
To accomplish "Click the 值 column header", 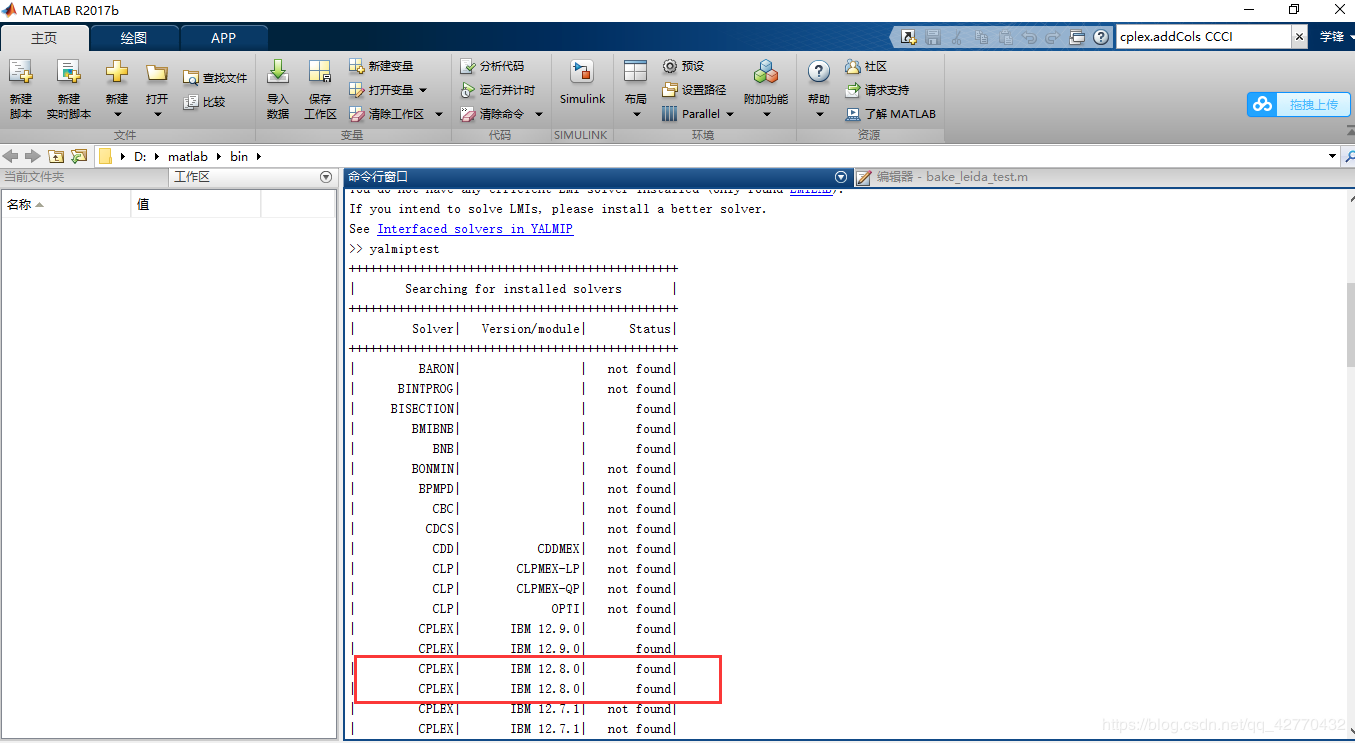I will coord(196,204).
